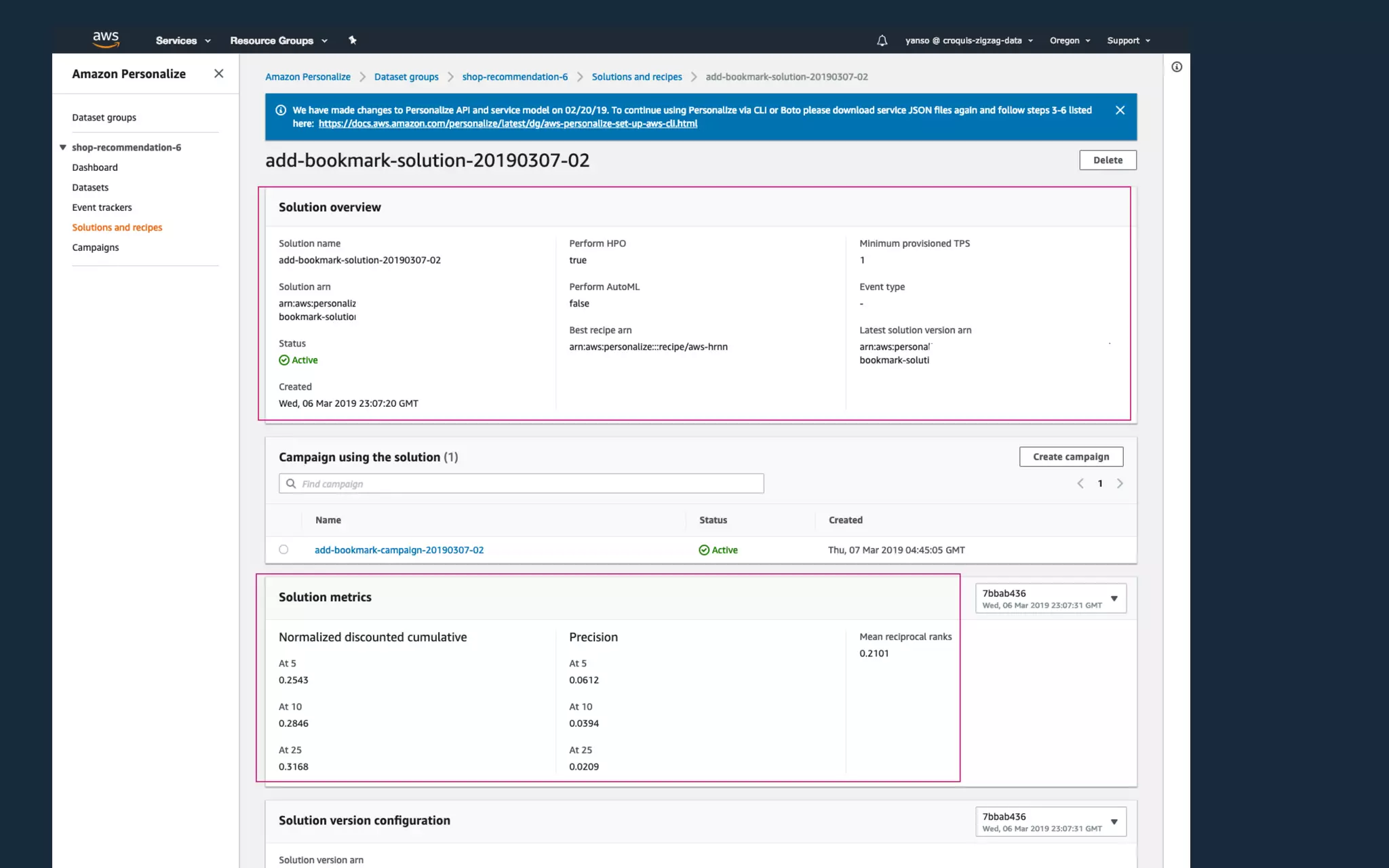Dismiss the blue API change banner
Image resolution: width=1389 pixels, height=868 pixels.
point(1120,110)
